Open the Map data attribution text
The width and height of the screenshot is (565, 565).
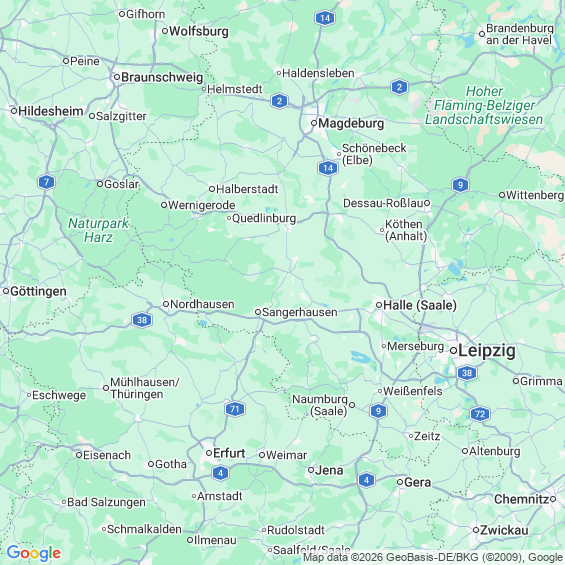(x=432, y=558)
